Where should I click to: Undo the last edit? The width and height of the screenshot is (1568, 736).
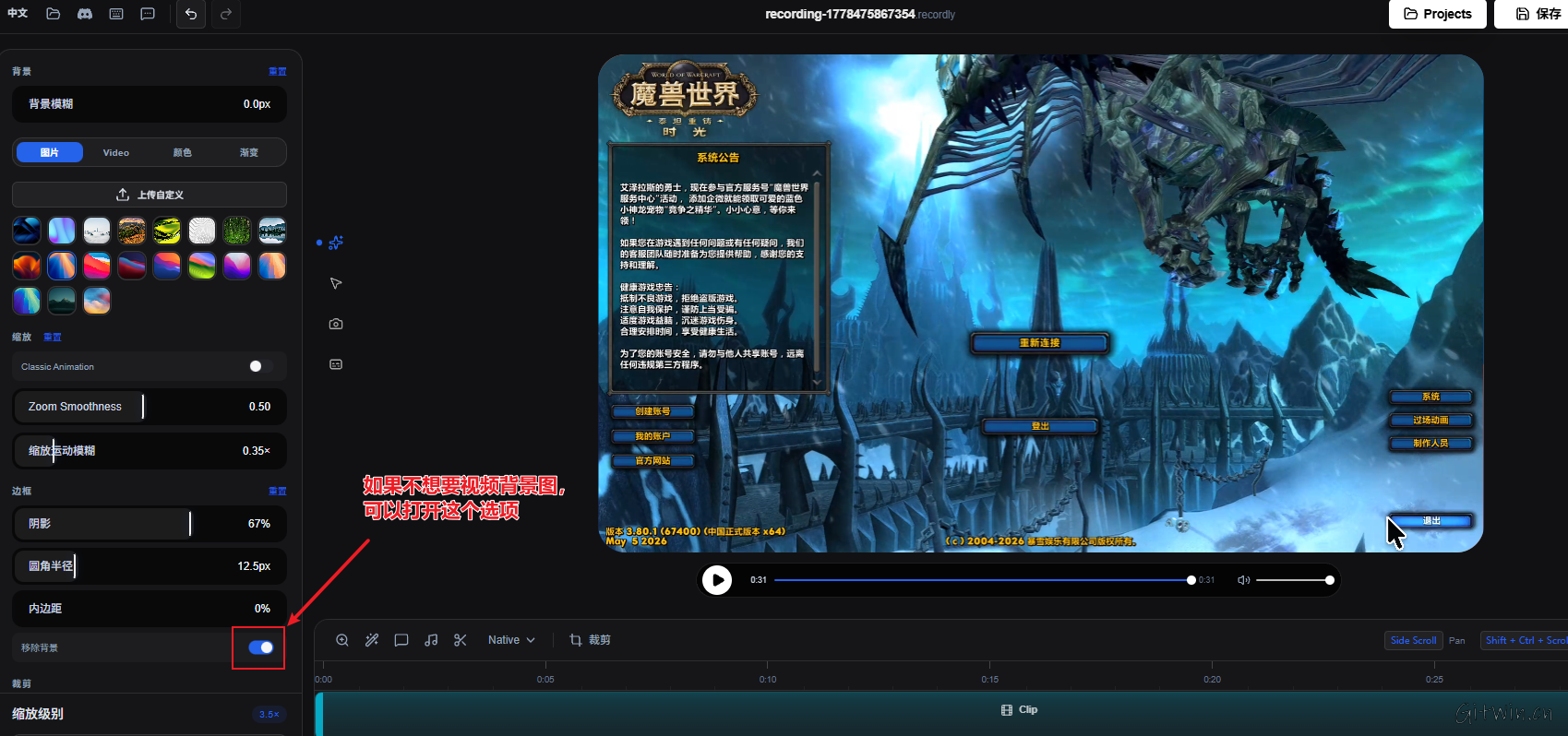point(191,14)
